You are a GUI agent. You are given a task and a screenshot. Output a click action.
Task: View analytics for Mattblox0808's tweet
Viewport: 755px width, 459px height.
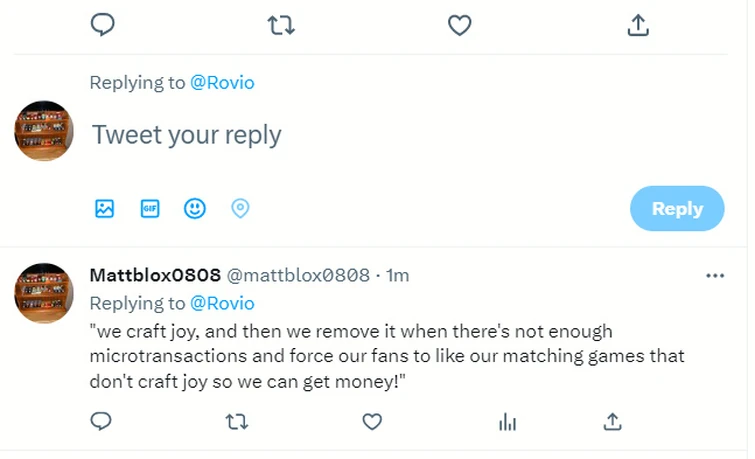click(508, 422)
